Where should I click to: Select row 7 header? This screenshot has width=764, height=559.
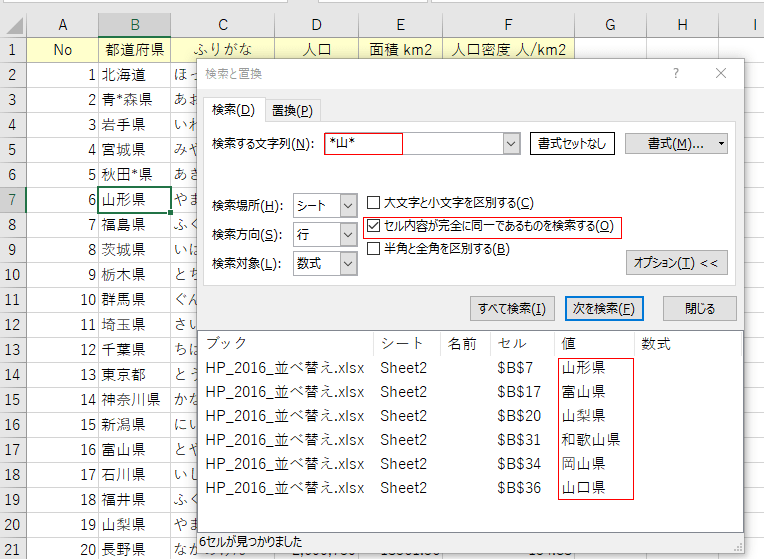[13, 199]
